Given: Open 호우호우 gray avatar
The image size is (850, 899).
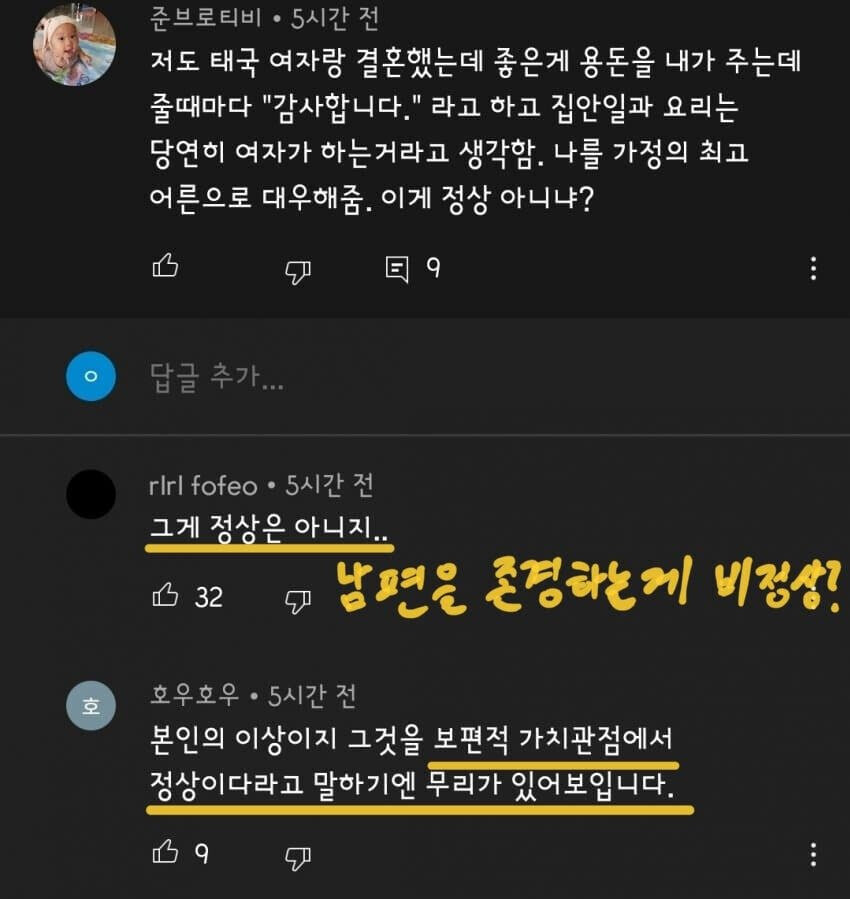Looking at the screenshot, I should (91, 705).
